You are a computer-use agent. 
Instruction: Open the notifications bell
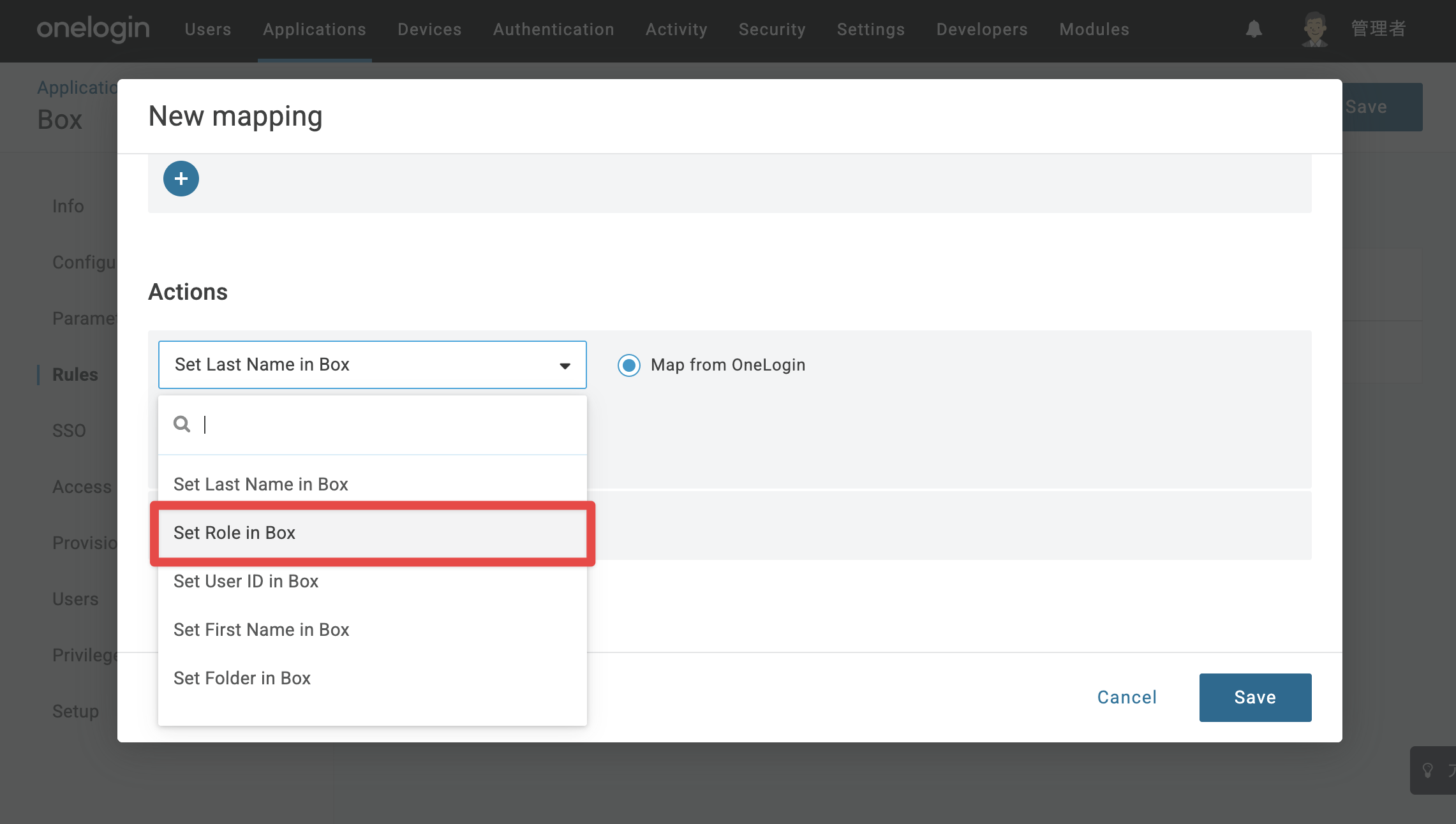1254,29
